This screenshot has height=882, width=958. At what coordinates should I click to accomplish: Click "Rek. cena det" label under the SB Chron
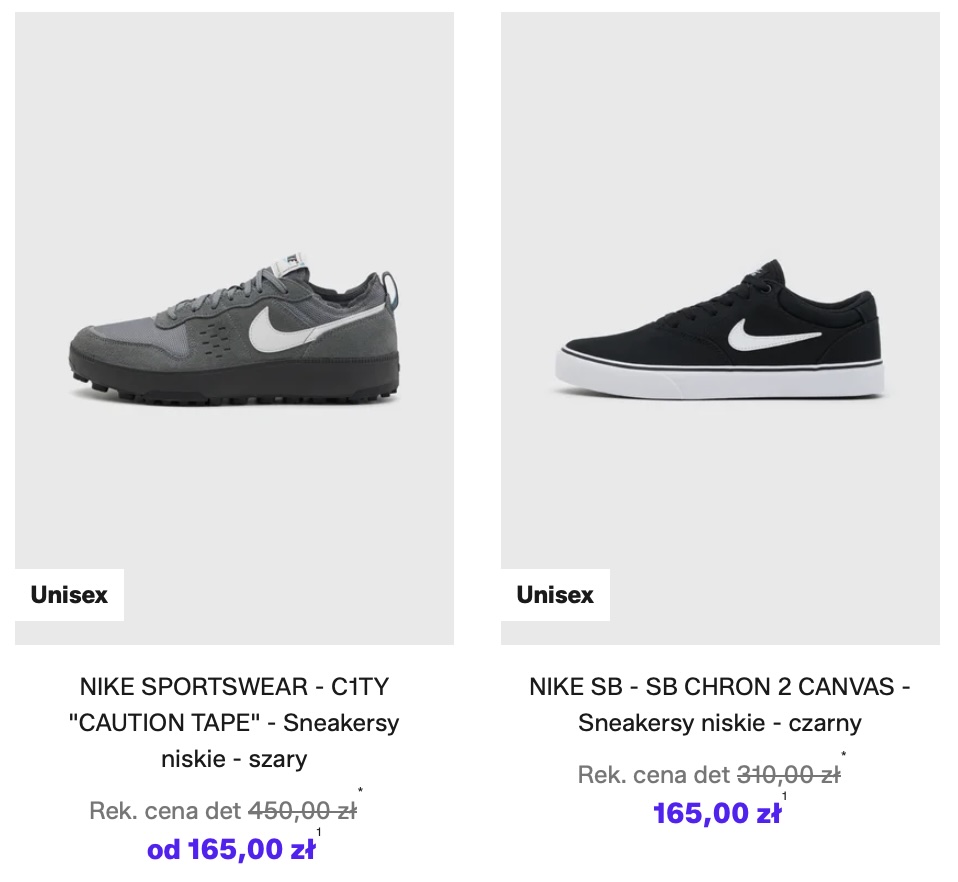653,774
